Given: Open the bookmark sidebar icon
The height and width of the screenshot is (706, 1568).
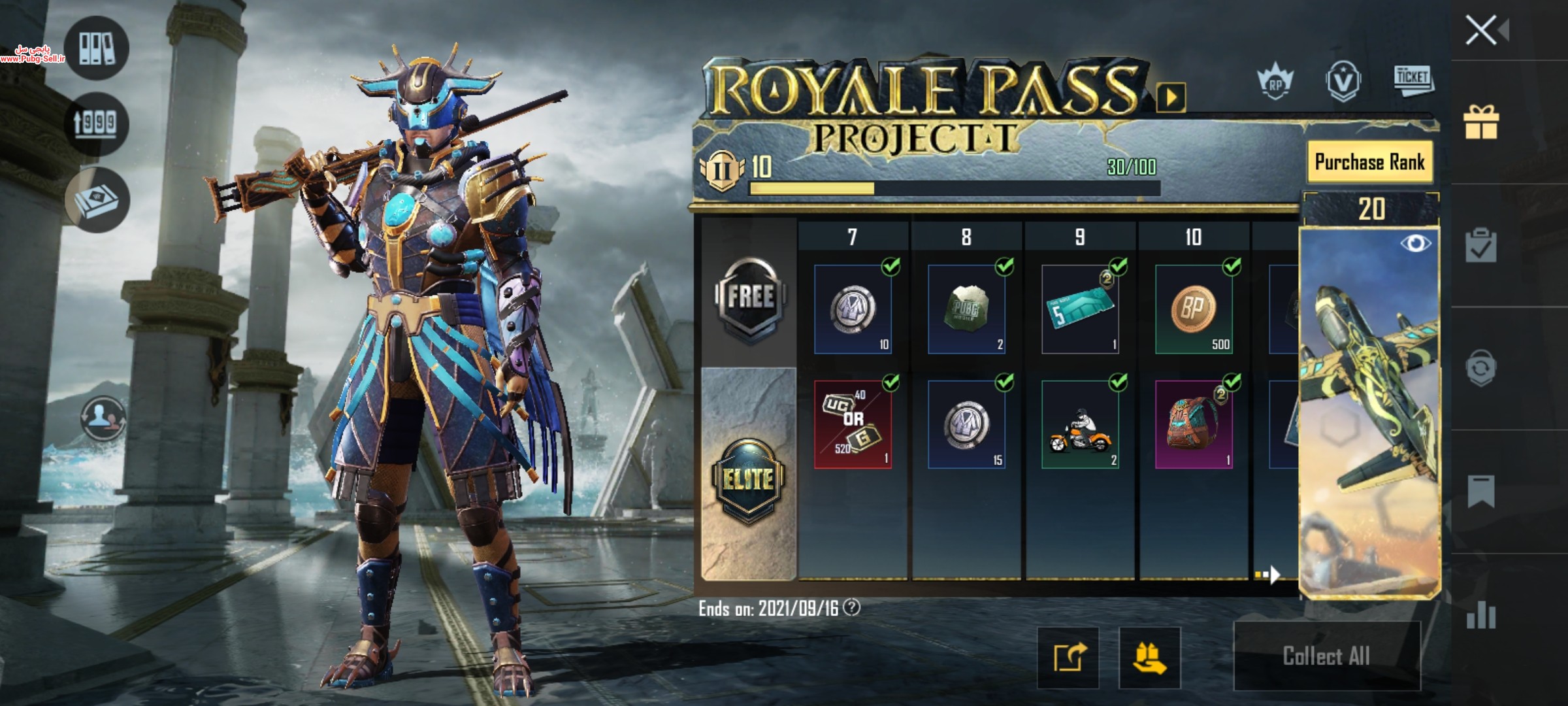Looking at the screenshot, I should click(x=1481, y=492).
